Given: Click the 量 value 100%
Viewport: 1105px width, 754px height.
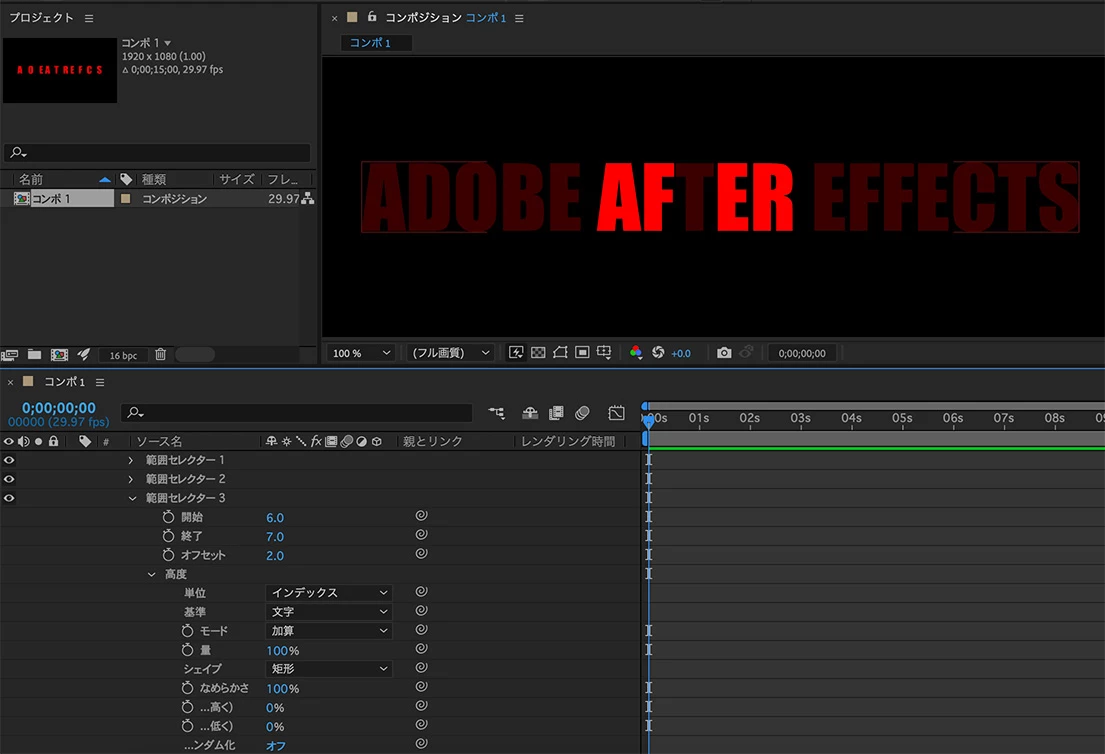Looking at the screenshot, I should pyautogui.click(x=283, y=651).
